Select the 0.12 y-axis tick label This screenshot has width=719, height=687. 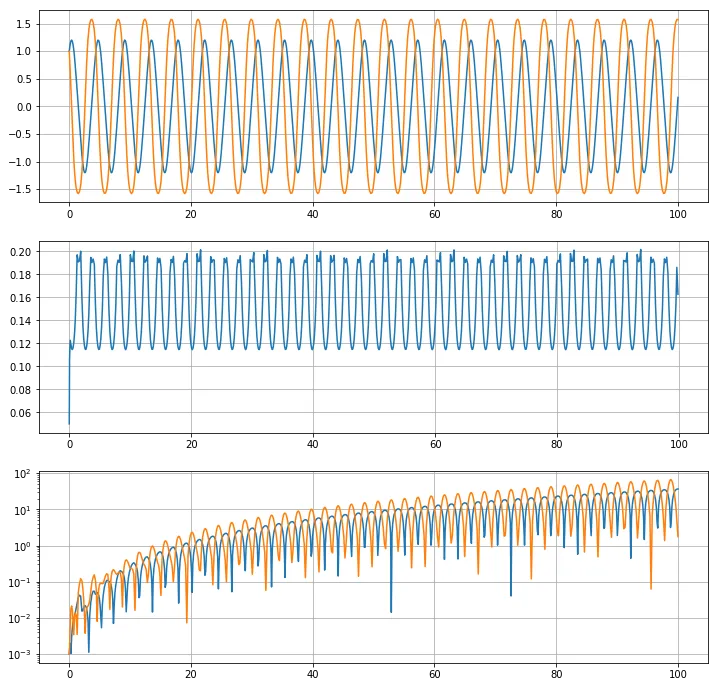click(21, 344)
